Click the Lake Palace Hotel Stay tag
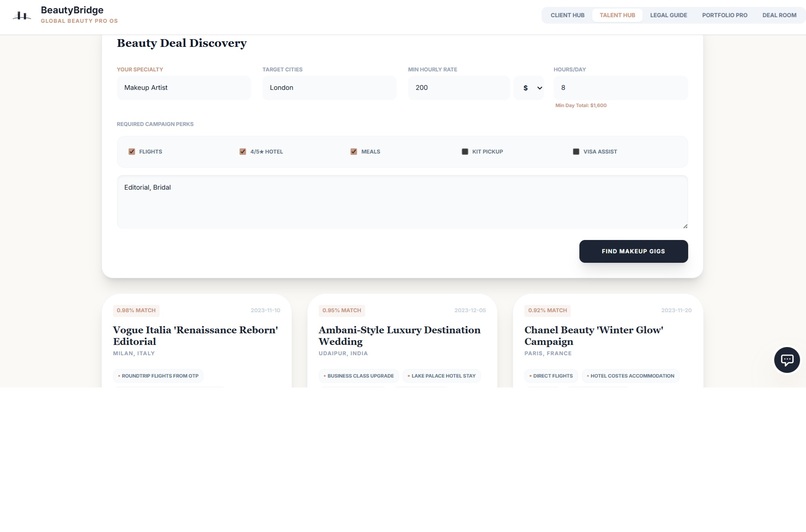Viewport: 806px width, 532px height. [442, 376]
